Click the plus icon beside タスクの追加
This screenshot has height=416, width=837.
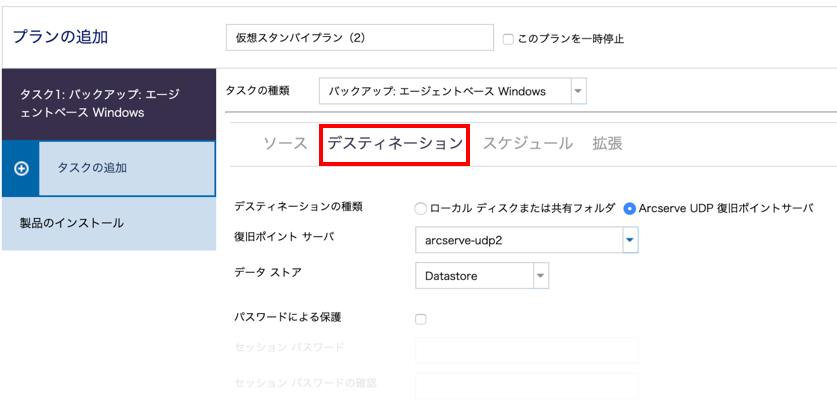21,169
